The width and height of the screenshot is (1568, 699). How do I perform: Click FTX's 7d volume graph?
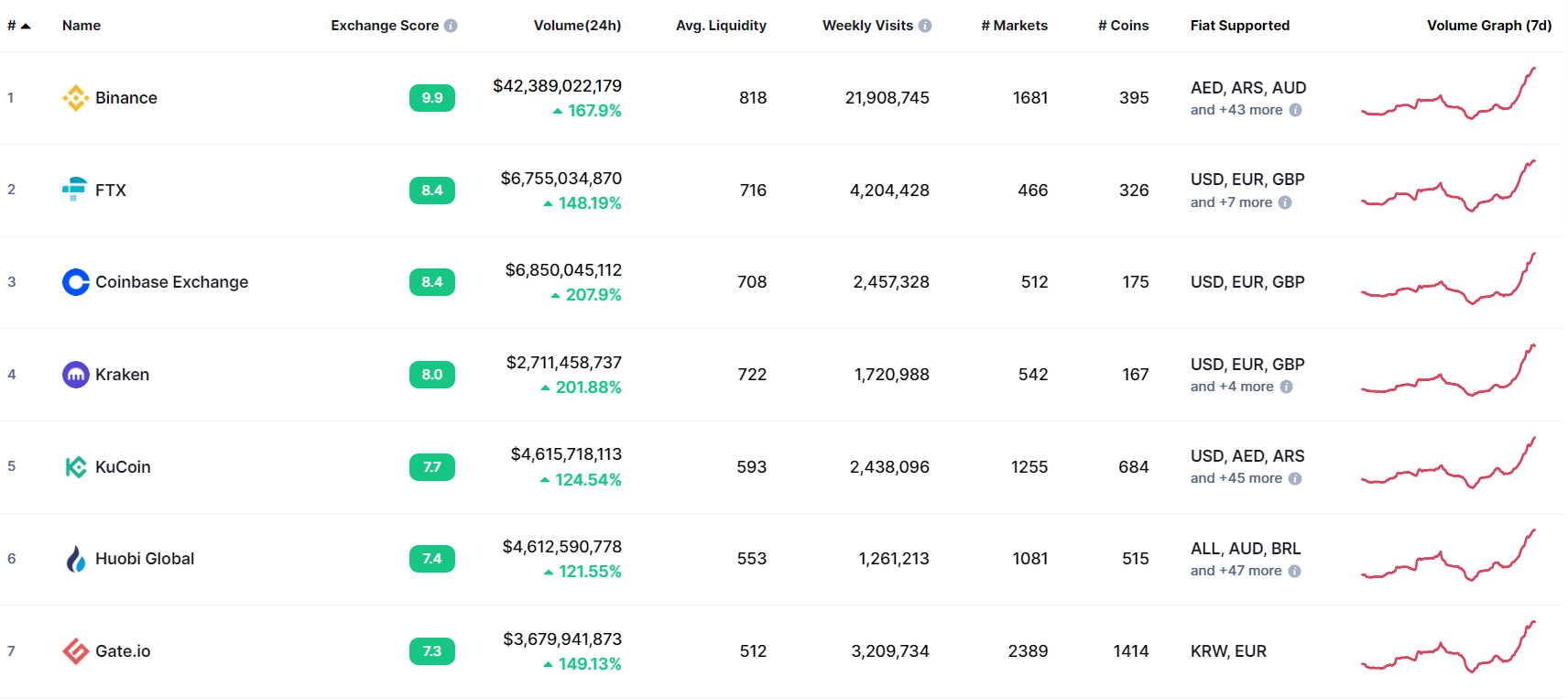(x=1448, y=186)
